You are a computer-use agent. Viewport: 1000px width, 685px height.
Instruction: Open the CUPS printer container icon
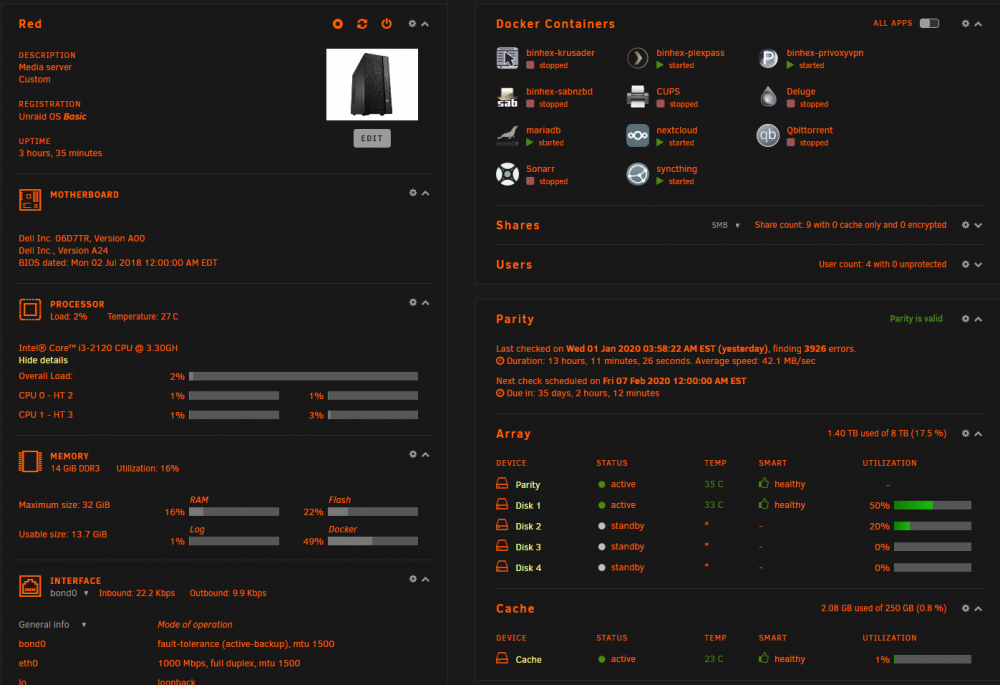pos(638,97)
